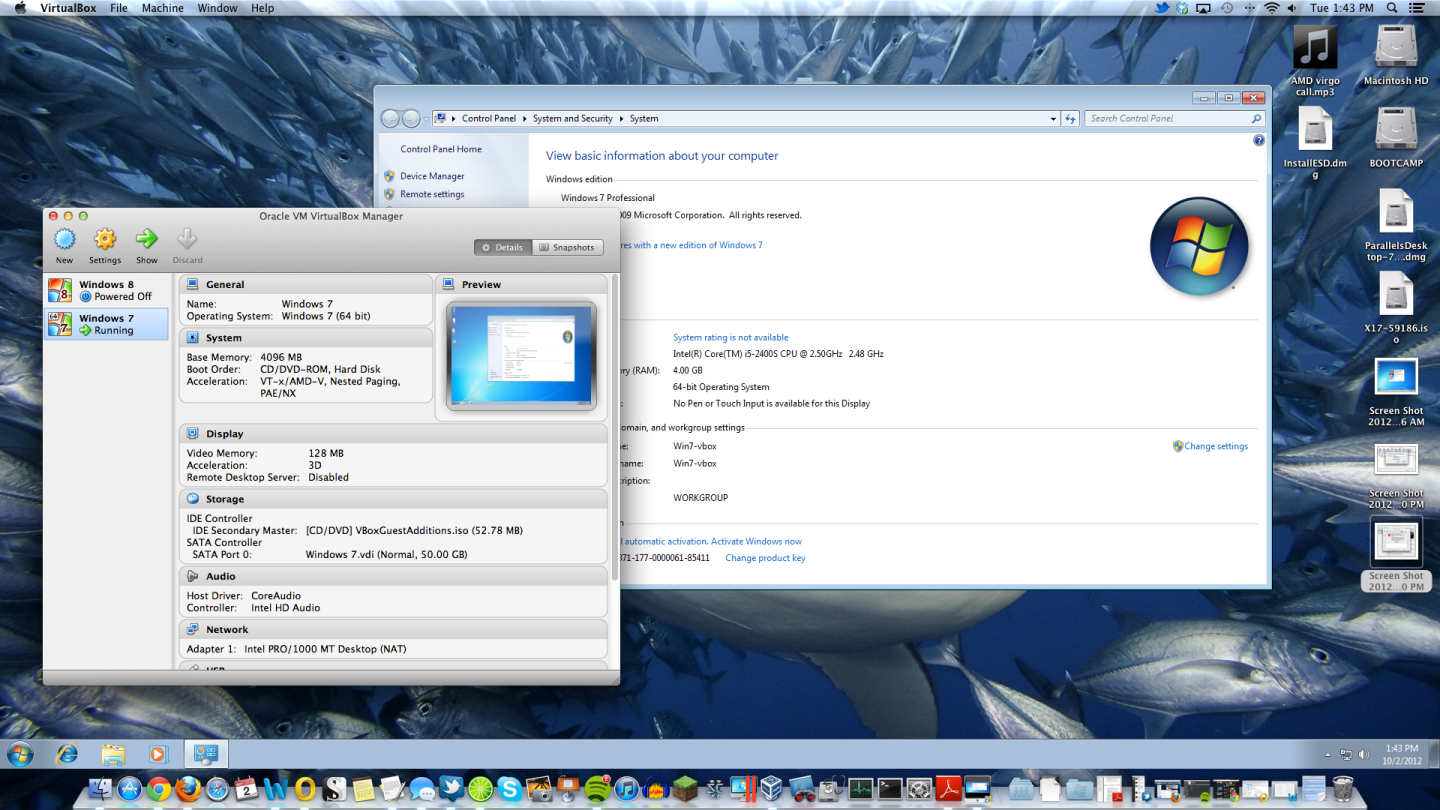This screenshot has height=810, width=1440.
Task: Open the Machine menu in the menu bar
Action: [162, 7]
